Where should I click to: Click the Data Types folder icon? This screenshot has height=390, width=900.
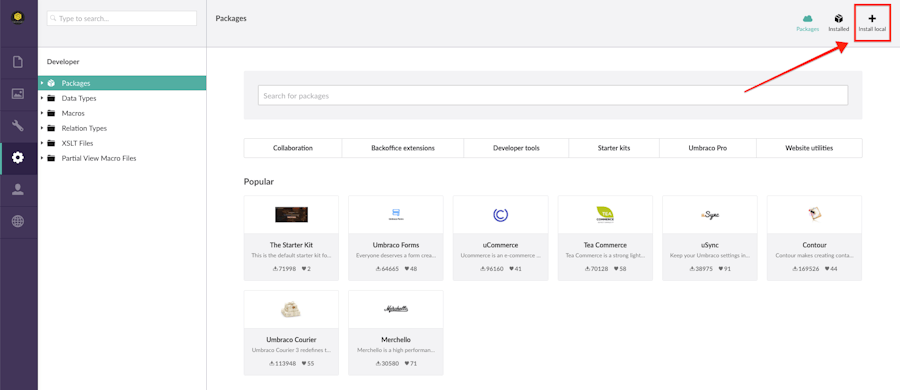[51, 98]
